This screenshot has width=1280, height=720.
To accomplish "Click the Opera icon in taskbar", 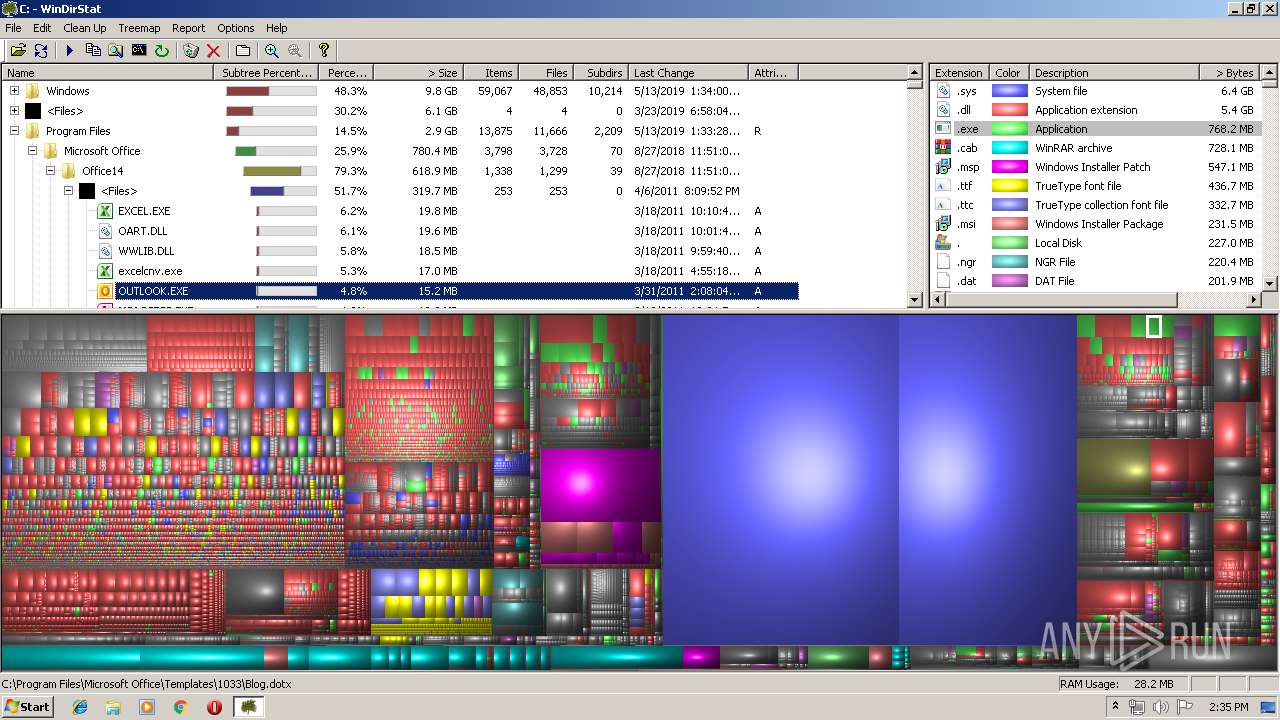I will click(x=214, y=707).
